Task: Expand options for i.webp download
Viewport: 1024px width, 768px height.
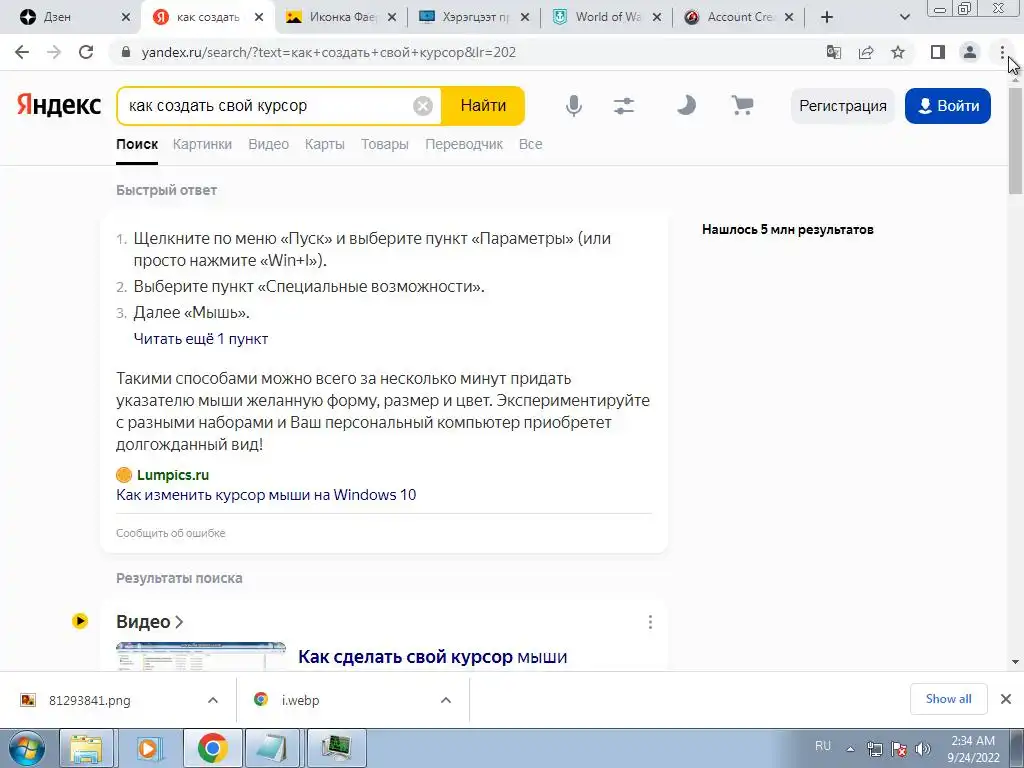Action: pyautogui.click(x=446, y=700)
